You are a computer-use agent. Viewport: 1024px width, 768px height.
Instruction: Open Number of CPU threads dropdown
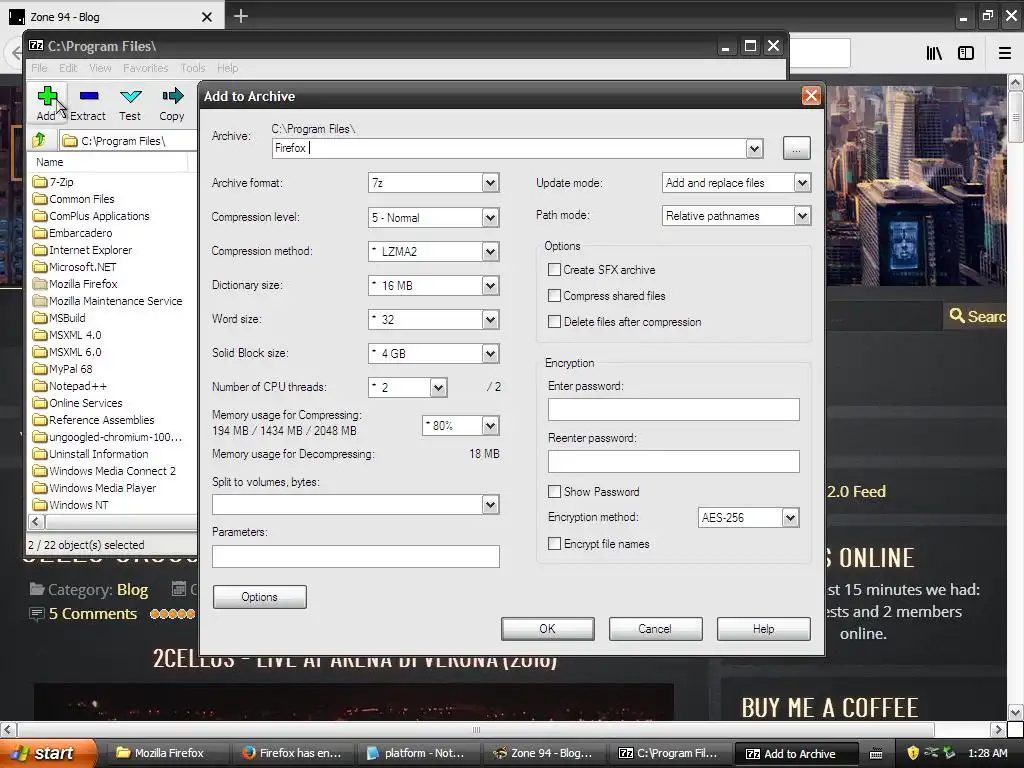click(438, 387)
